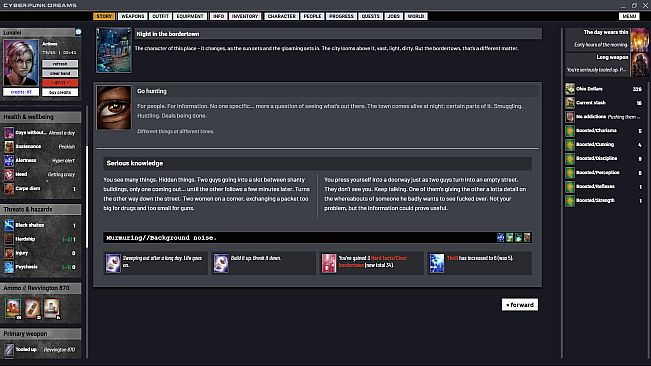The height and width of the screenshot is (366, 651).
Task: Click the Ohio Dollars currency icon
Action: [570, 89]
